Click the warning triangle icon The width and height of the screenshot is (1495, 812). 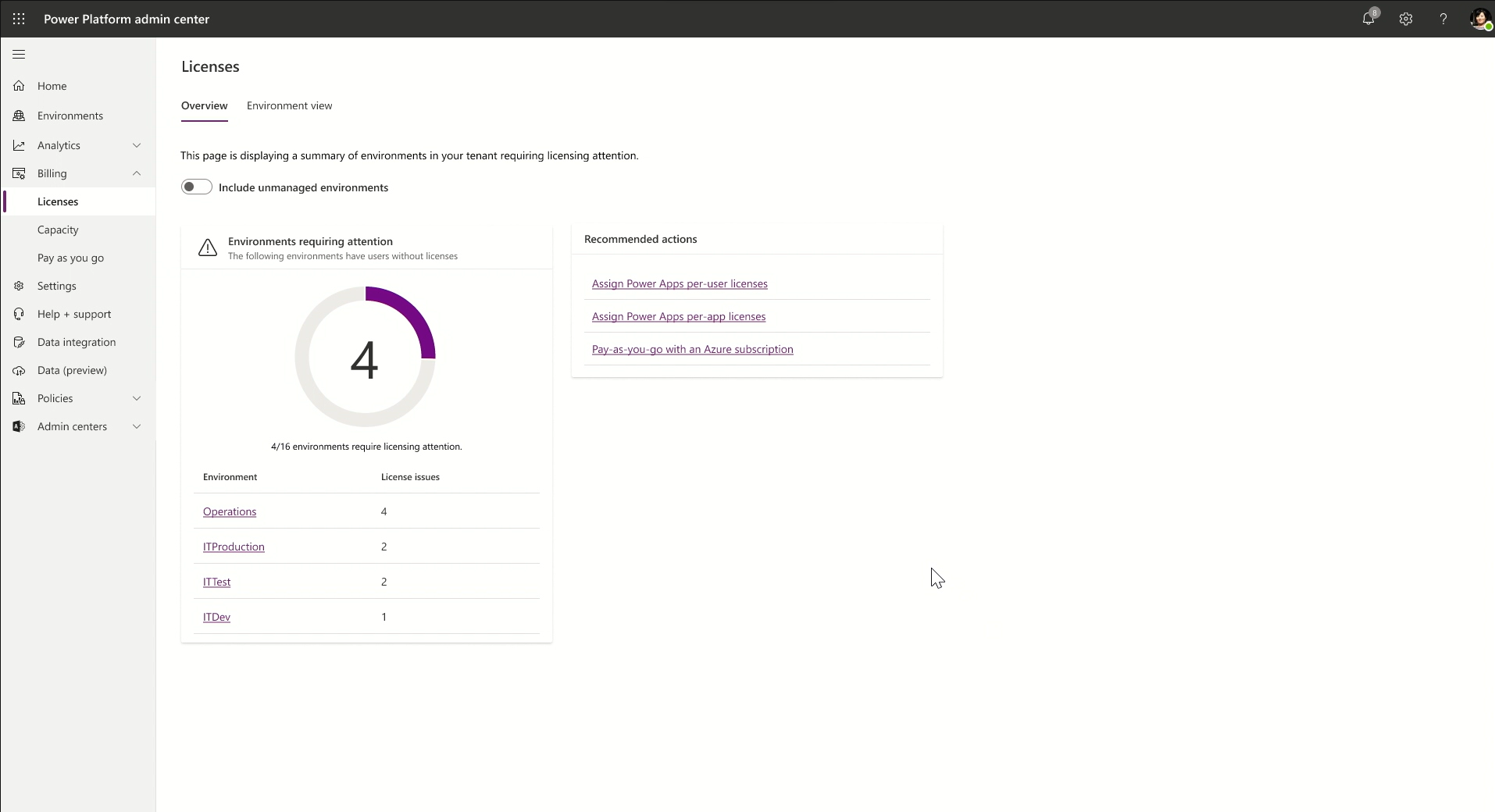[x=208, y=248]
